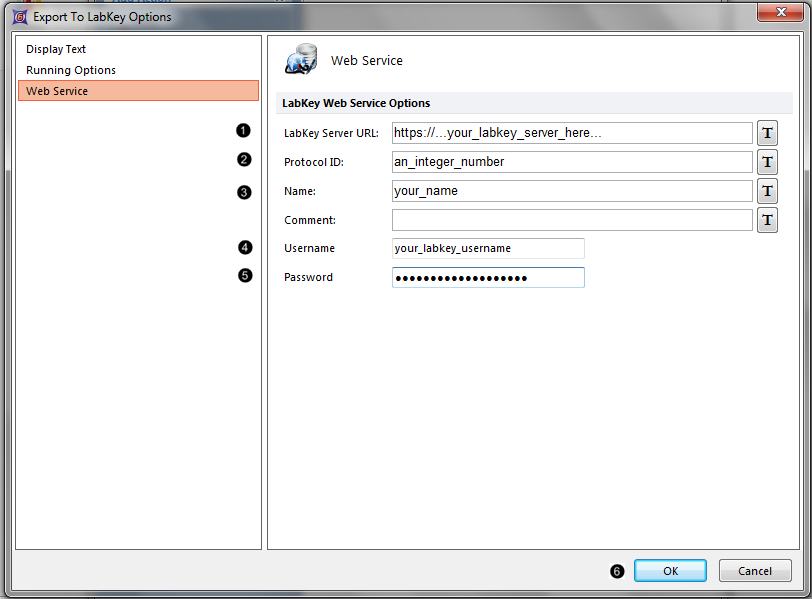The image size is (812, 599).
Task: Focus the LabKey Server URL text field
Action: (x=571, y=133)
